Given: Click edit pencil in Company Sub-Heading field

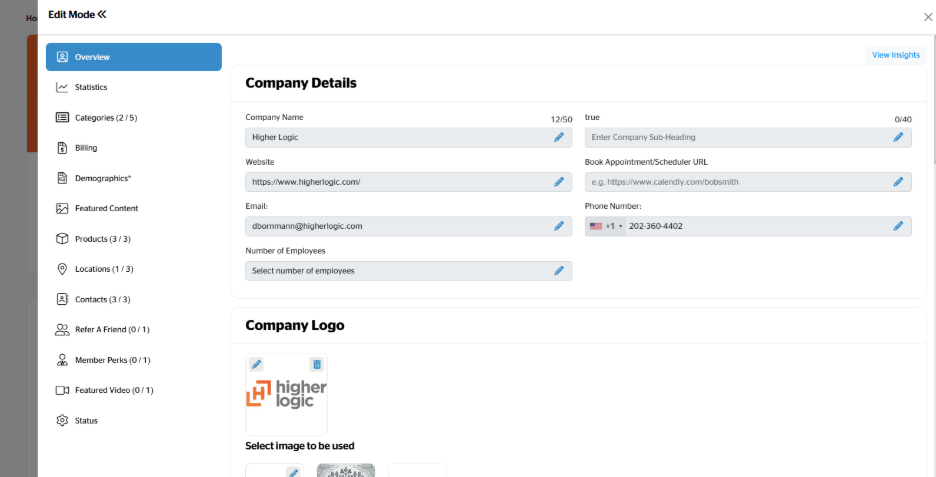Looking at the screenshot, I should (898, 137).
